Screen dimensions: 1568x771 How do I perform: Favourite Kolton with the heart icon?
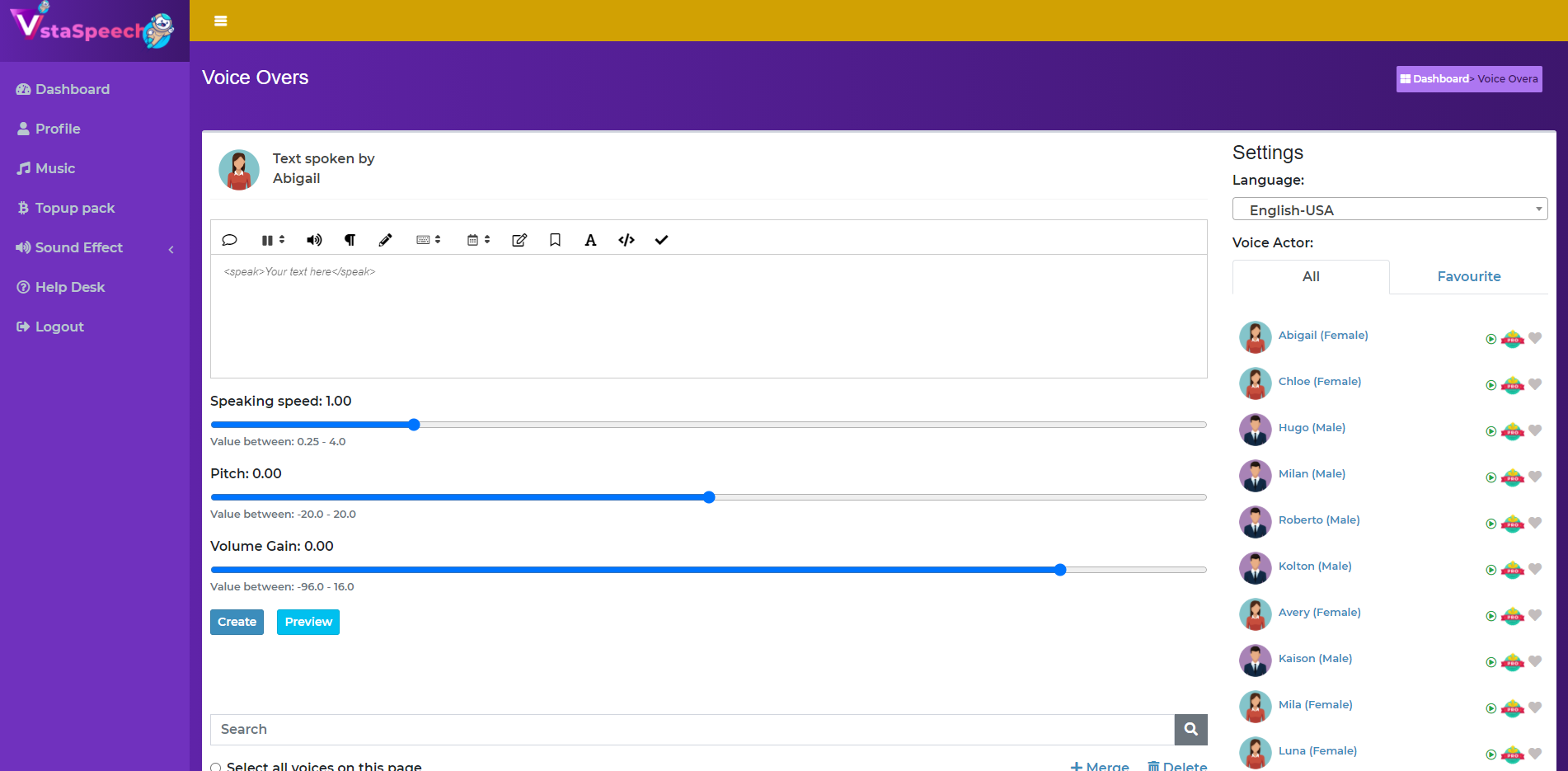[x=1535, y=569]
